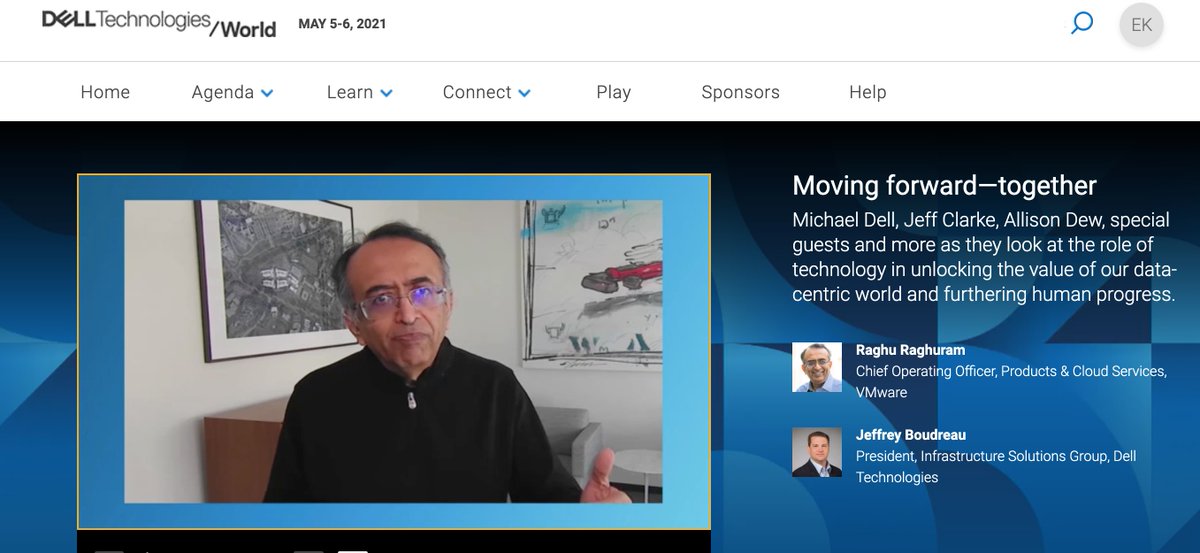This screenshot has height=553, width=1200.
Task: Open the EK user profile avatar
Action: [x=1141, y=25]
